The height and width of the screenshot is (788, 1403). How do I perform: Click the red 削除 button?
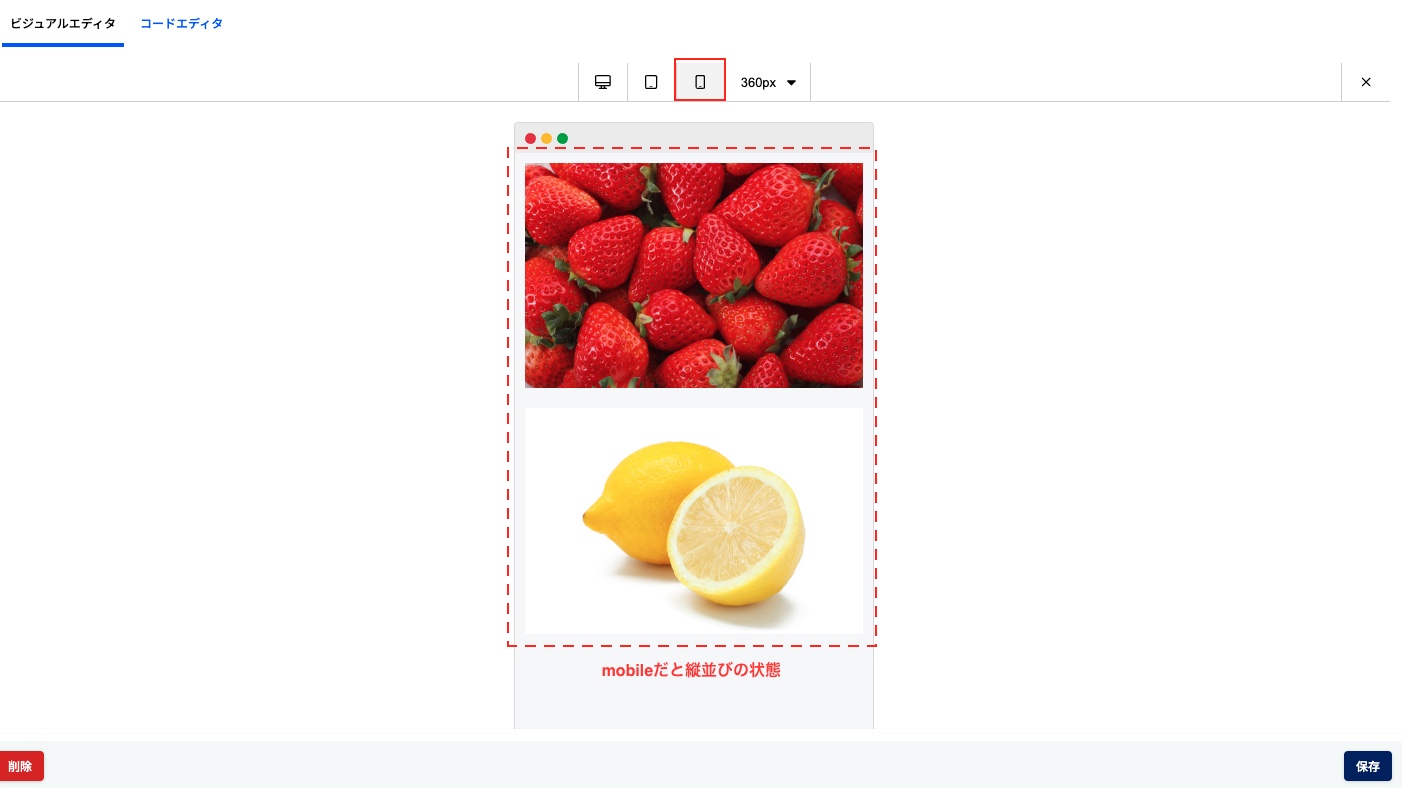(x=20, y=766)
